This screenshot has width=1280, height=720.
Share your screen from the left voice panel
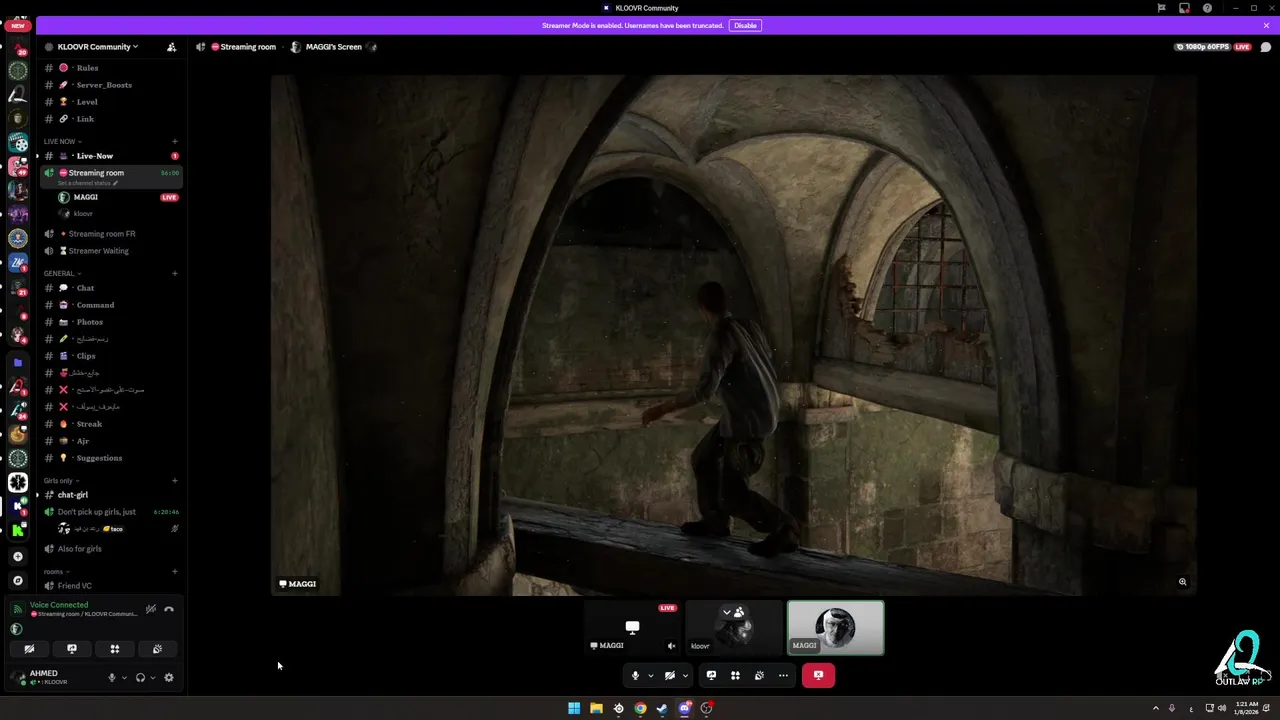pos(72,649)
